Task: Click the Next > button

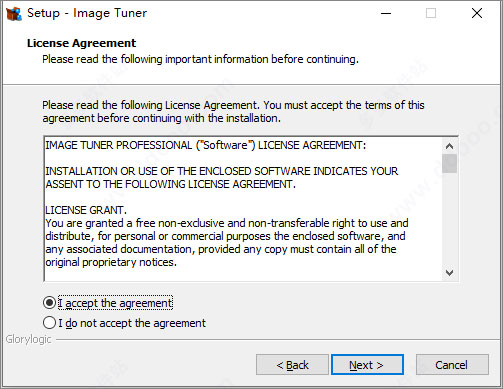Action: coord(367,365)
